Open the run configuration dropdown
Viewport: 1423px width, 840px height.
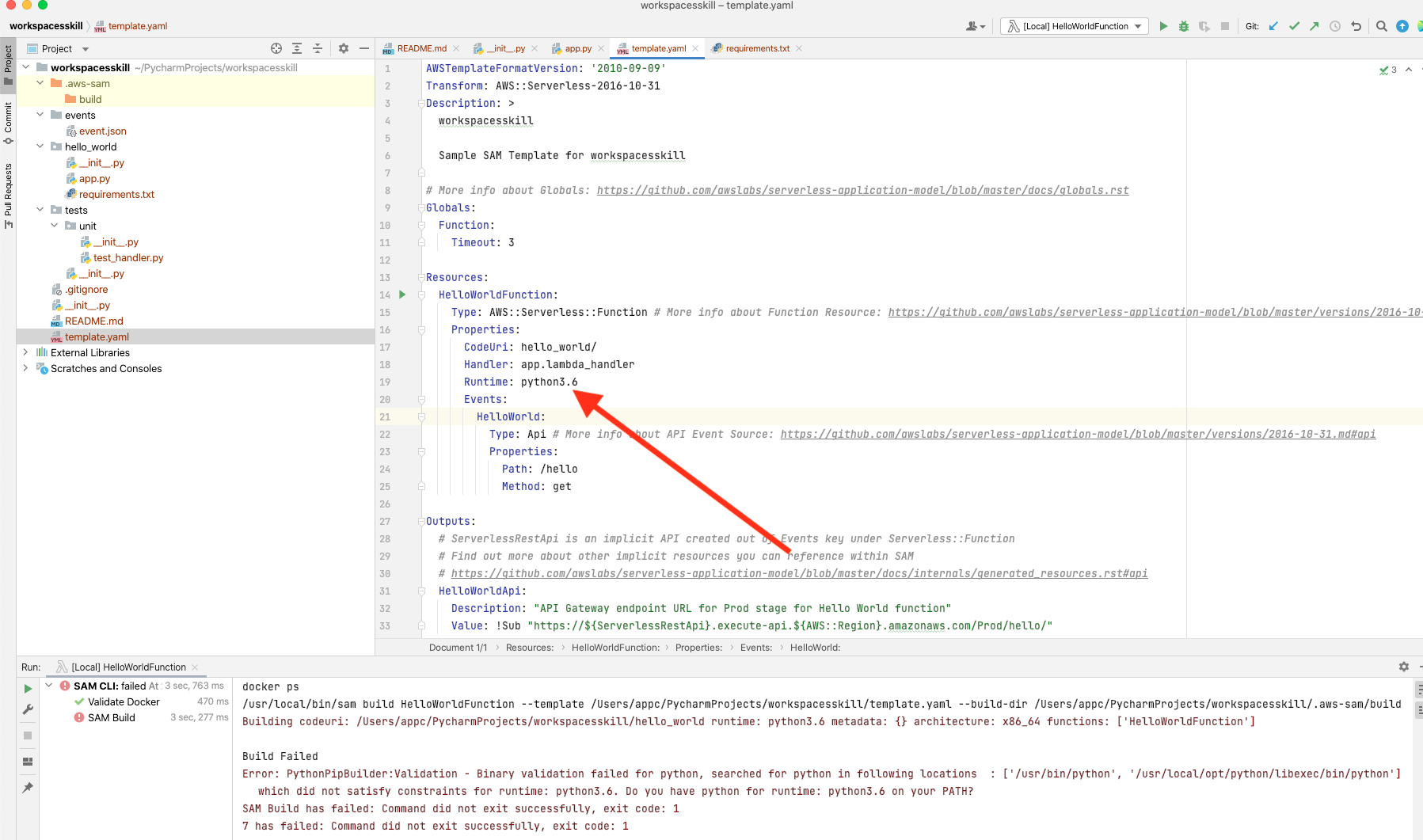(x=1075, y=26)
